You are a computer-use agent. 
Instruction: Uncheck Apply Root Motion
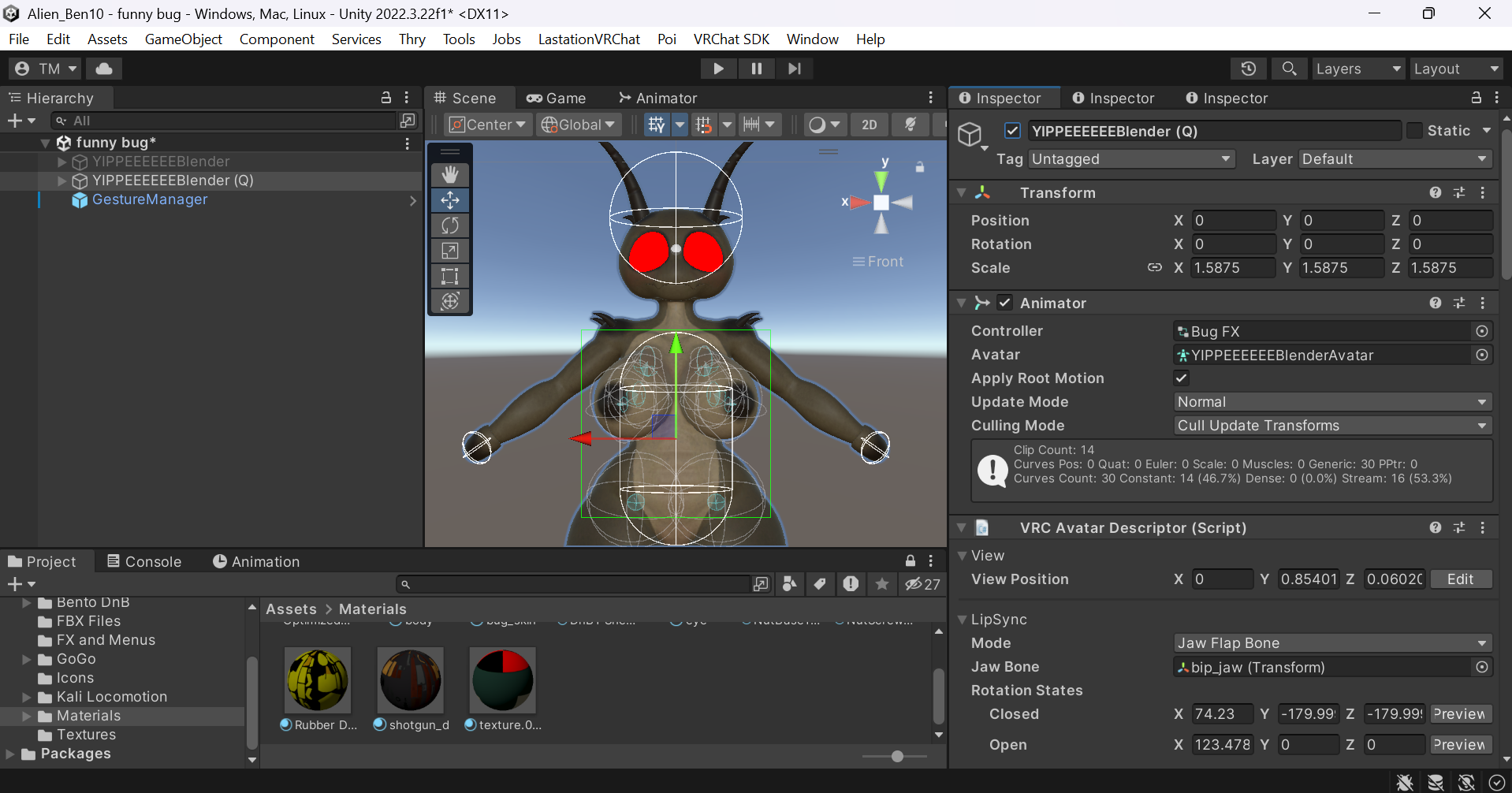point(1181,378)
